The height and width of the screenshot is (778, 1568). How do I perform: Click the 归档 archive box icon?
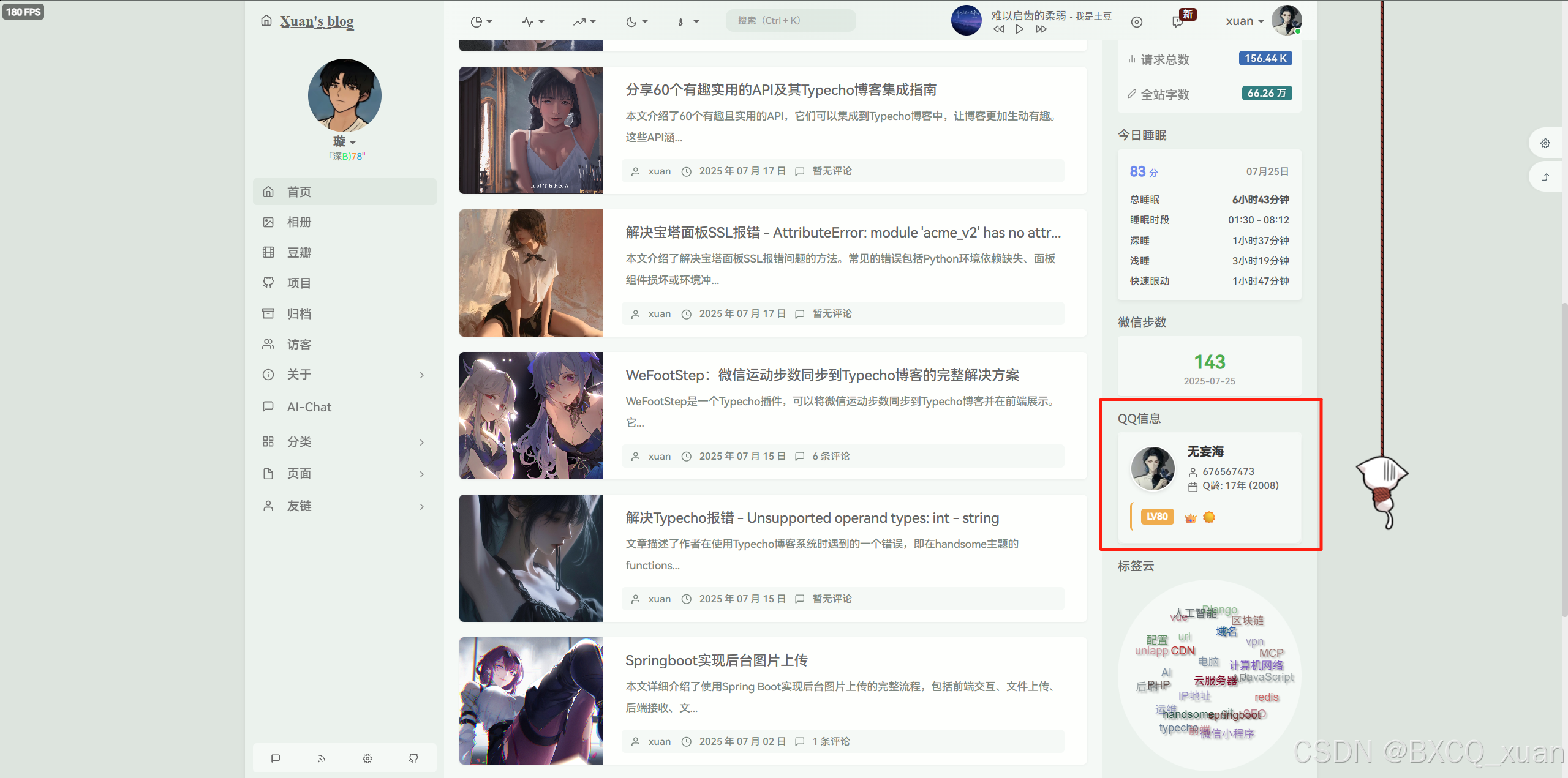tap(268, 313)
